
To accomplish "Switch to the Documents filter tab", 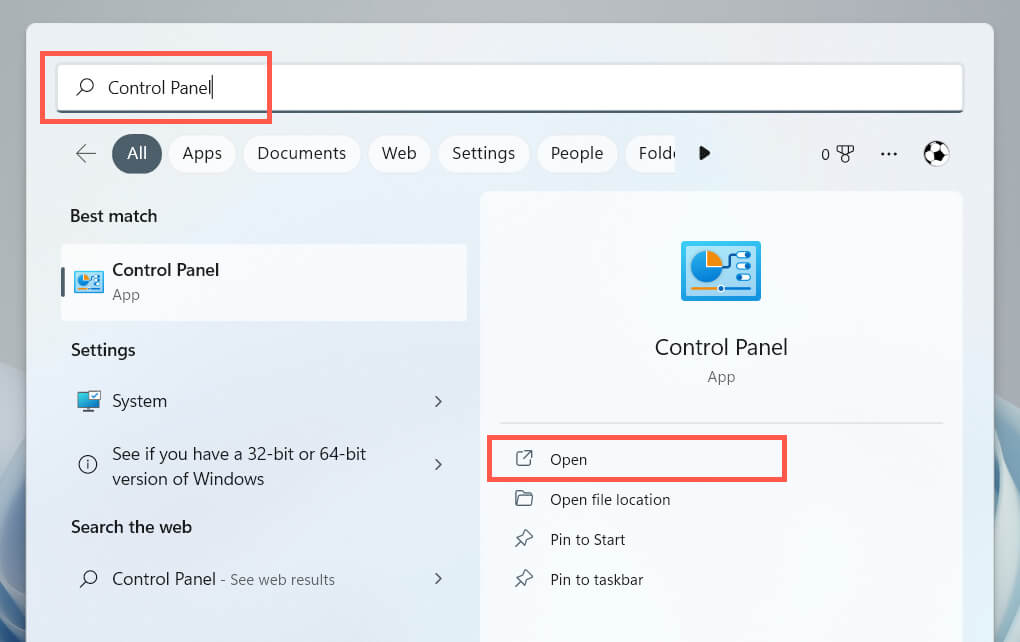I will tap(301, 153).
